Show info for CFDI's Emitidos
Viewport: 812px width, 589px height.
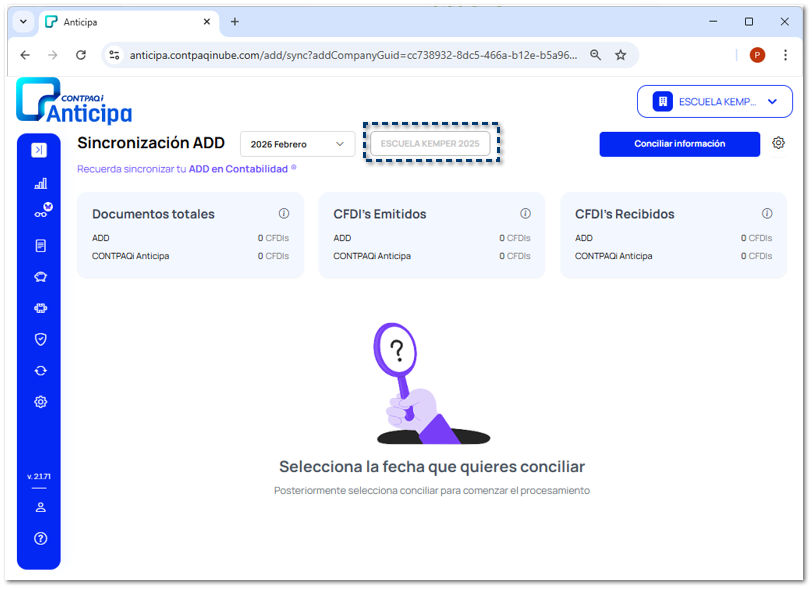point(525,213)
